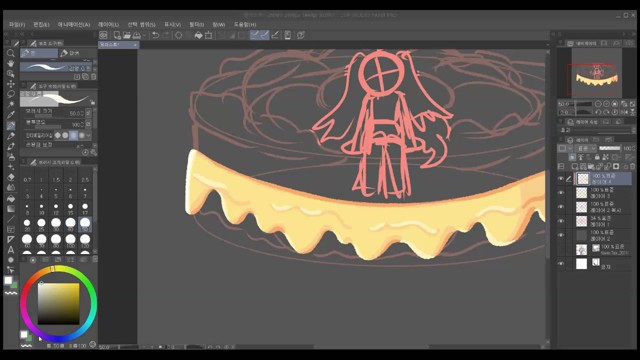The image size is (640, 360).
Task: Pick a color in the color square
Action: [58, 304]
